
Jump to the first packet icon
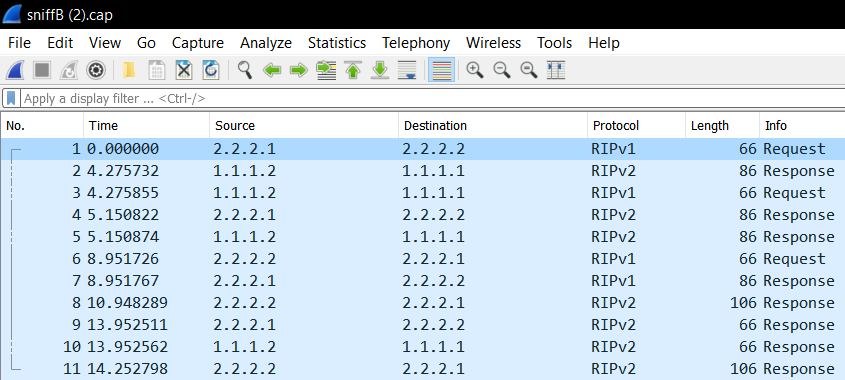point(353,70)
